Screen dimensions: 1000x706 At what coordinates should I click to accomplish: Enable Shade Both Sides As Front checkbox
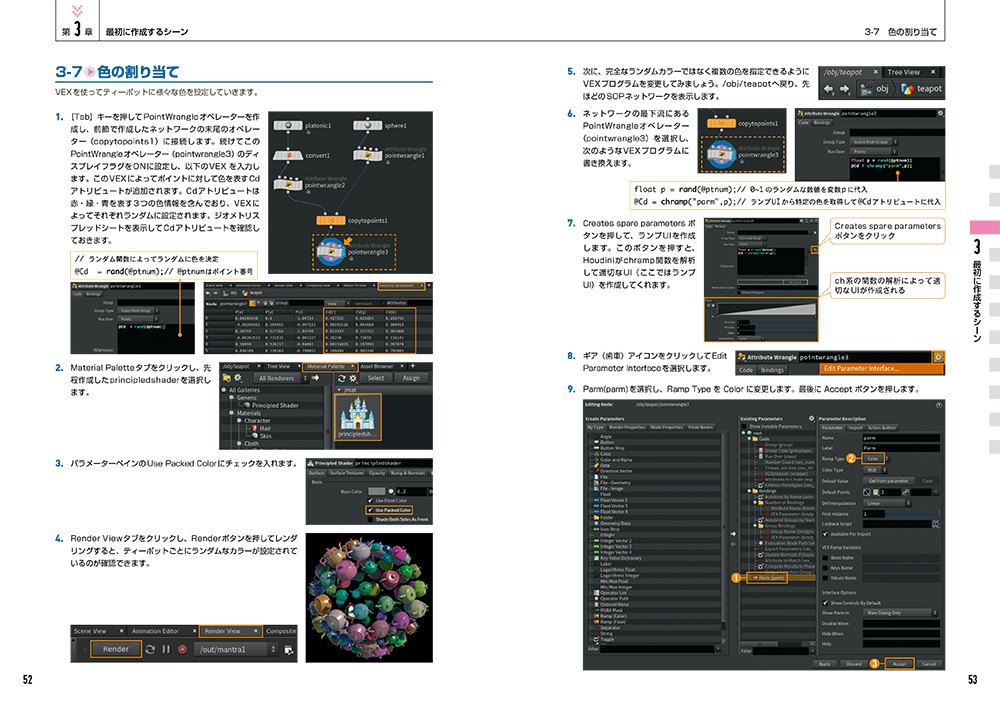(x=372, y=520)
